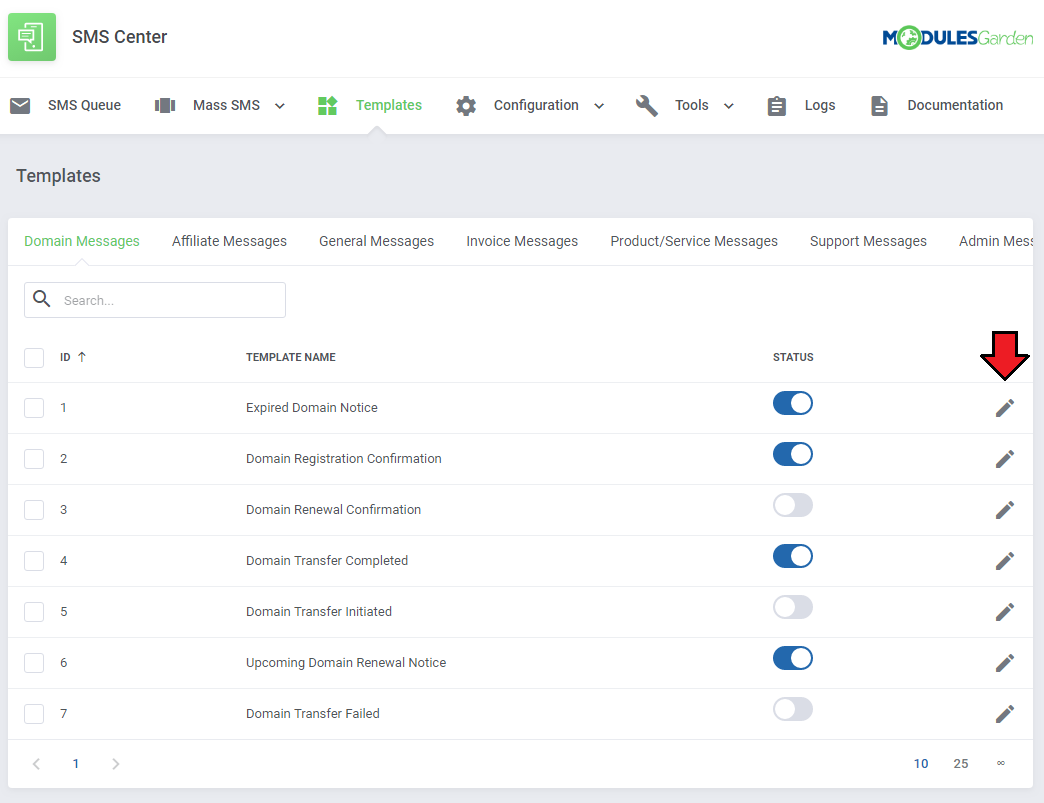Check the checkbox for row 6
The image size is (1044, 803).
(x=34, y=663)
